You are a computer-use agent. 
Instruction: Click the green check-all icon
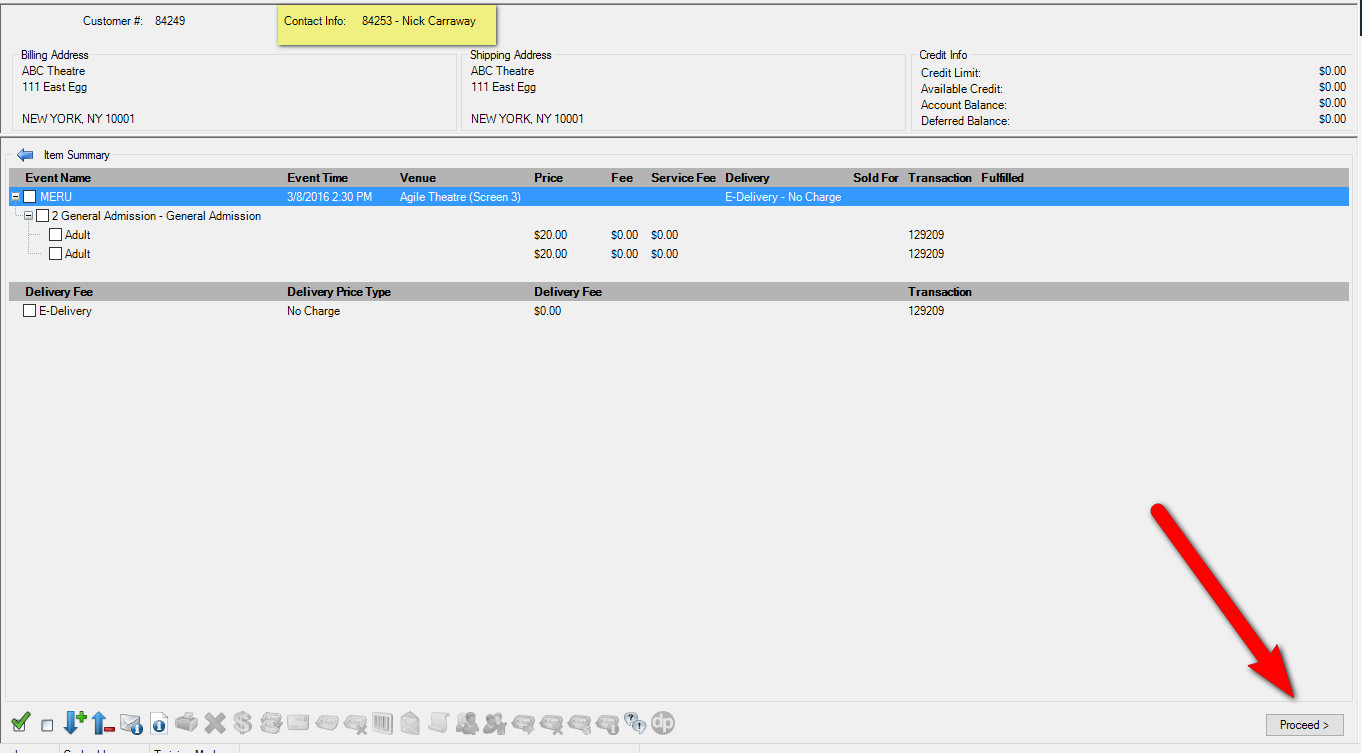pyautogui.click(x=20, y=722)
